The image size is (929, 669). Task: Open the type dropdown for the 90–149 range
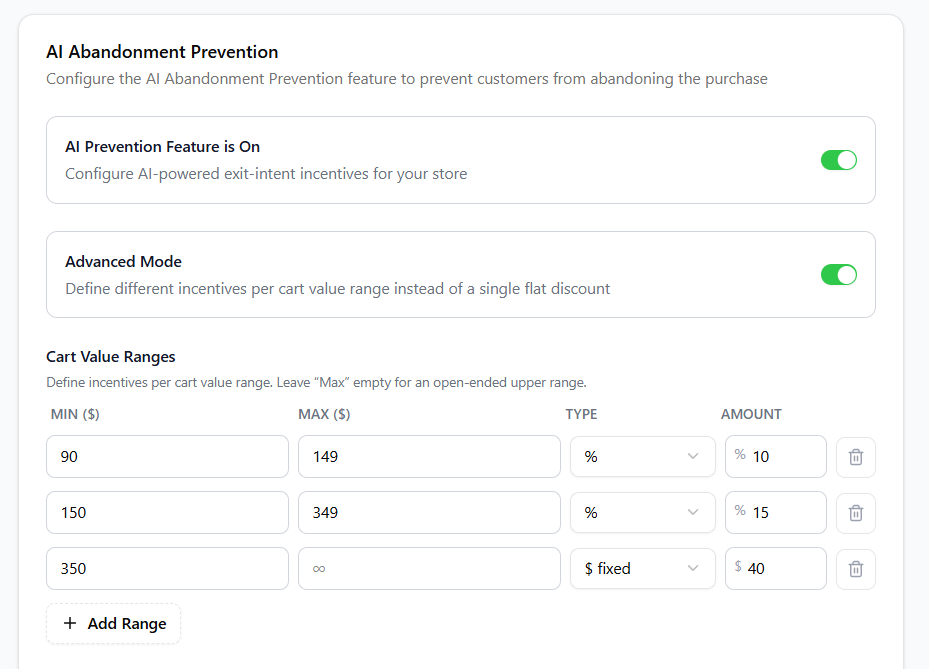[x=643, y=457]
